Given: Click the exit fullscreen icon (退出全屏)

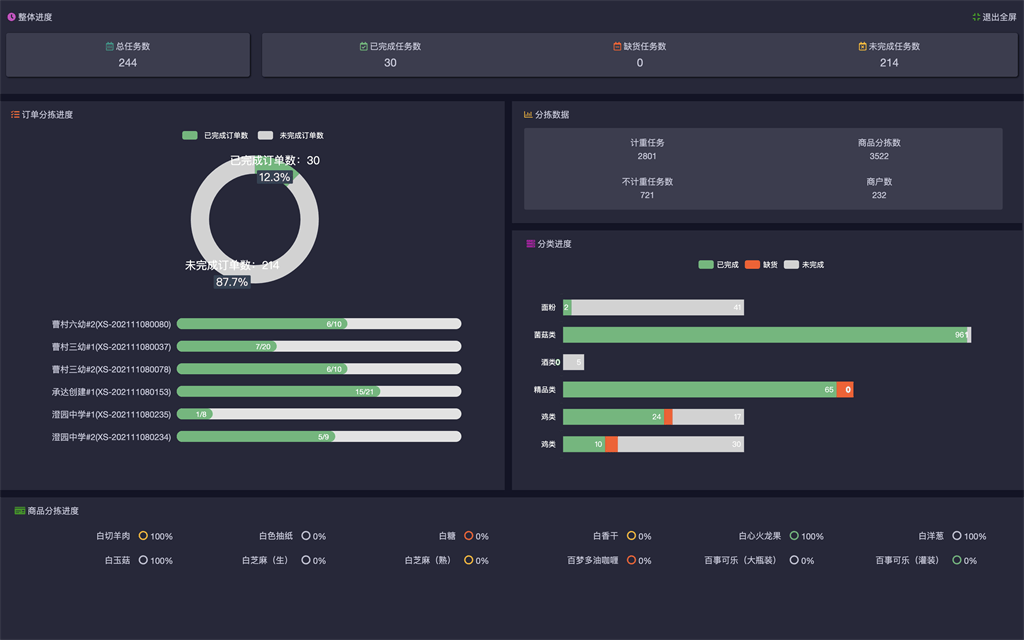Looking at the screenshot, I should click(x=976, y=17).
